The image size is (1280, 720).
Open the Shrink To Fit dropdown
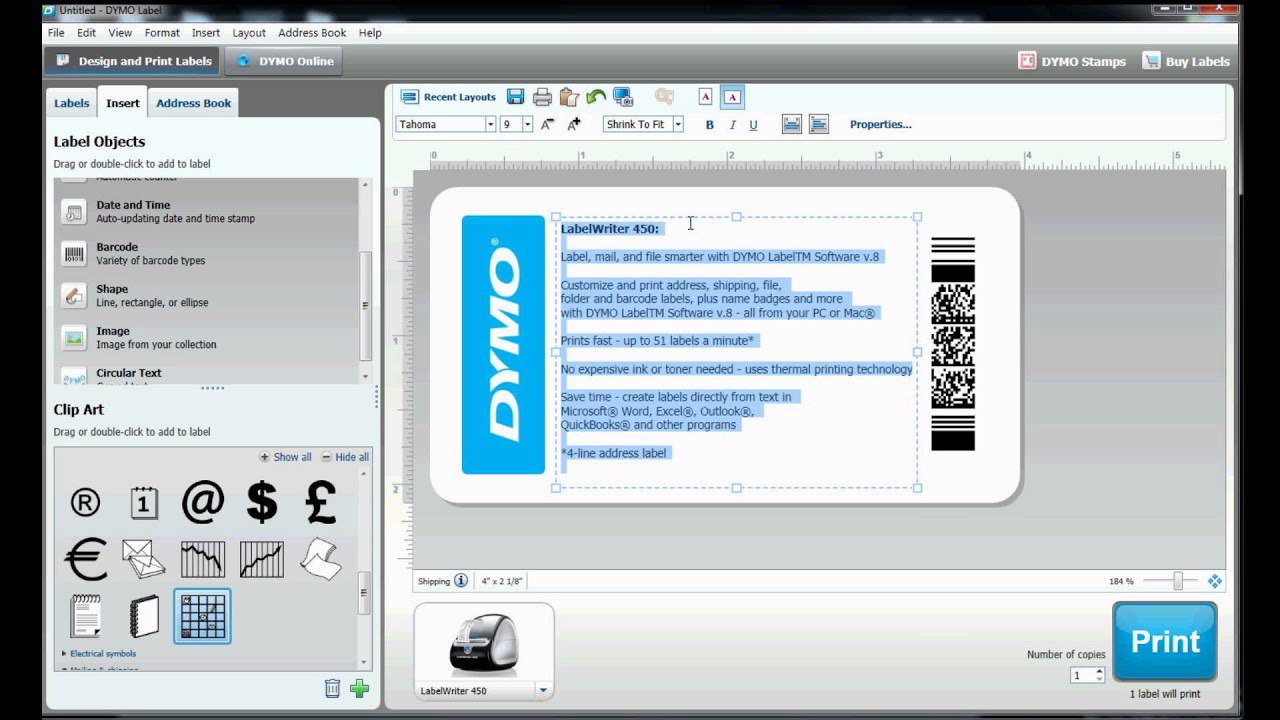click(677, 124)
